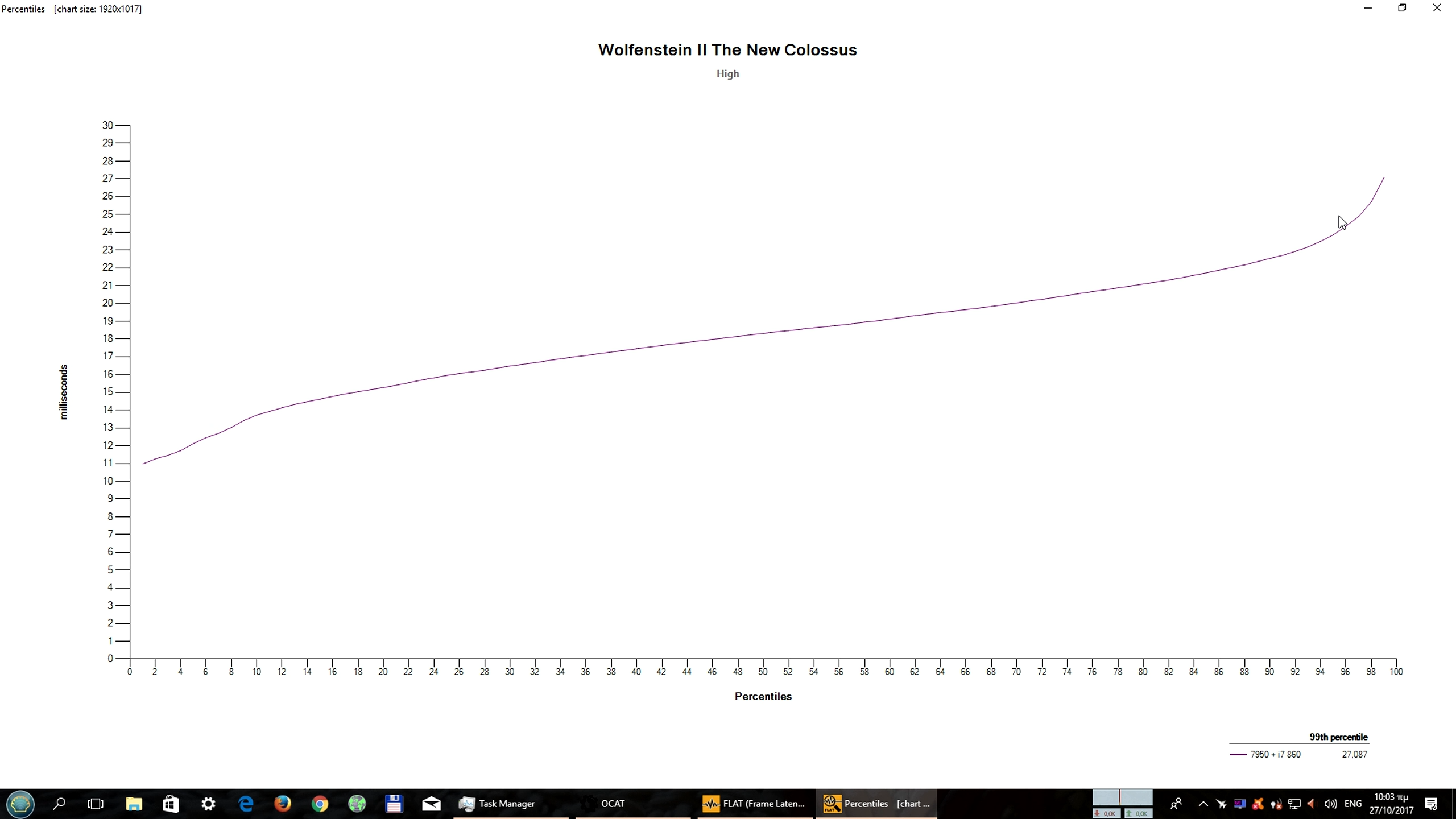The image size is (1456, 819).
Task: Open the blue floppy disk app
Action: pyautogui.click(x=394, y=804)
